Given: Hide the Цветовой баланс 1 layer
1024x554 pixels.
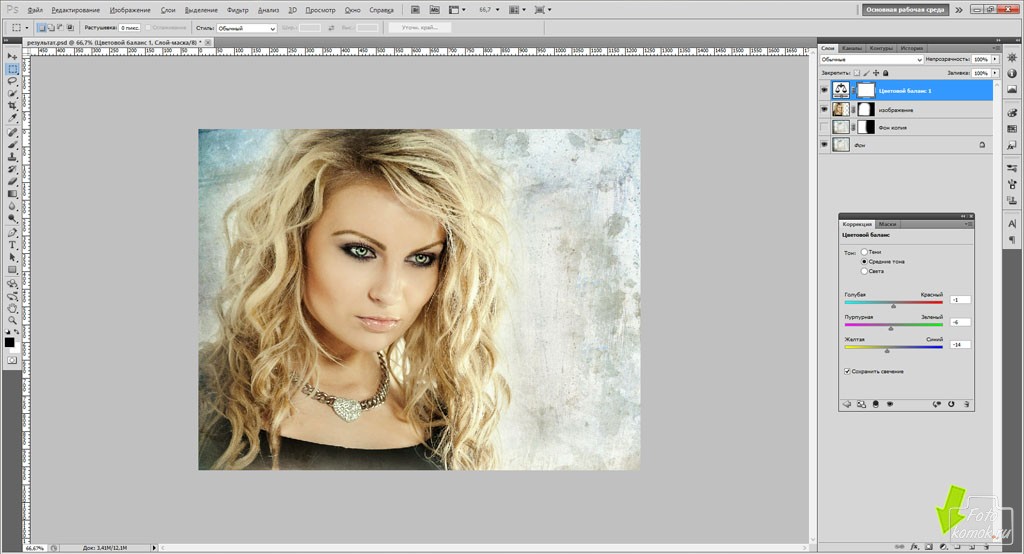Looking at the screenshot, I should [824, 90].
